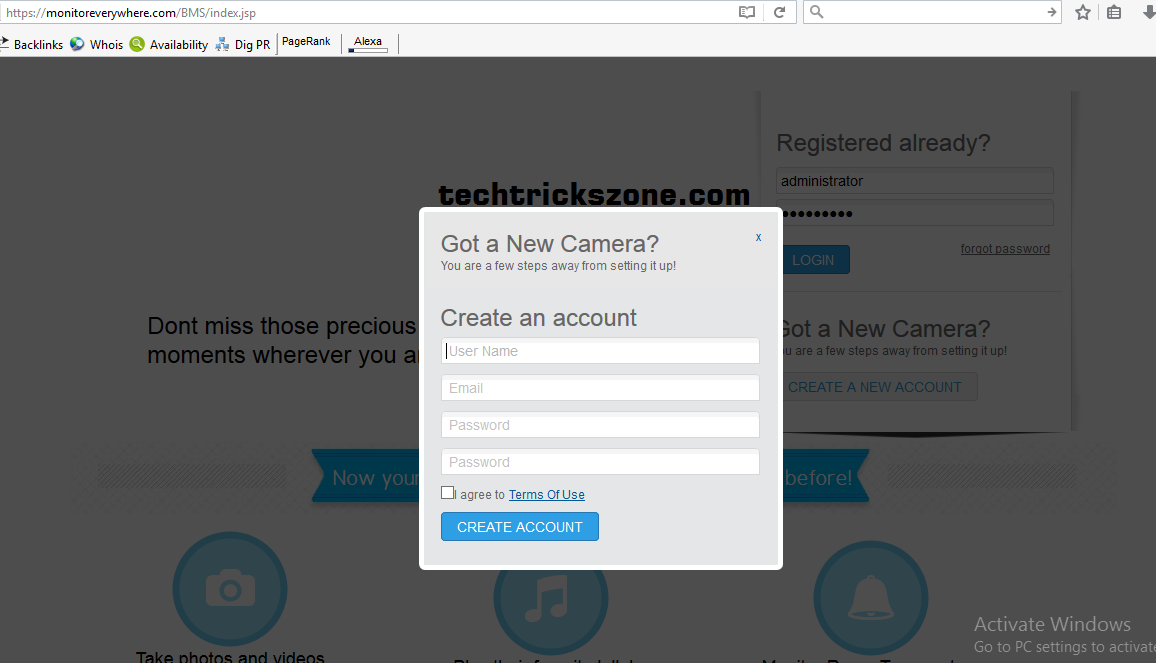Image resolution: width=1156 pixels, height=663 pixels.
Task: Open the Whois toolbar item
Action: pyautogui.click(x=97, y=44)
